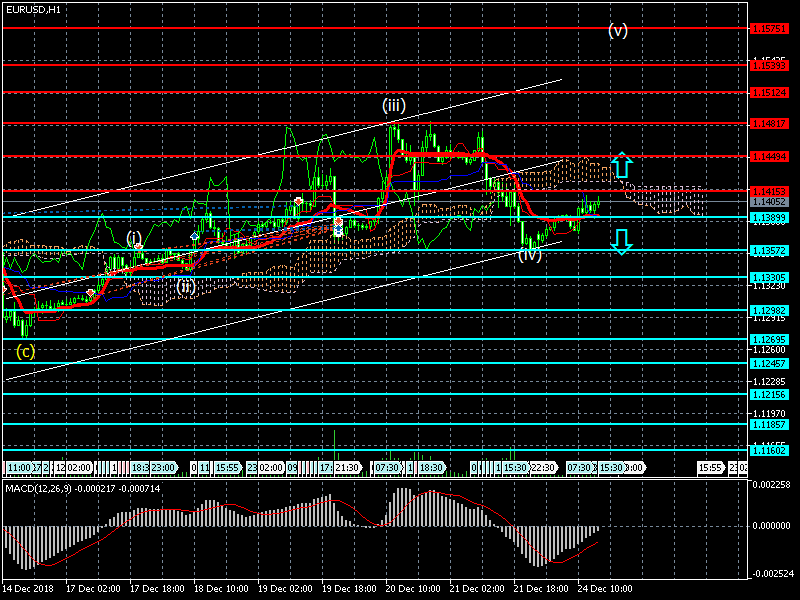Select the (iii) wave label
This screenshot has width=800, height=600.
coord(394,105)
